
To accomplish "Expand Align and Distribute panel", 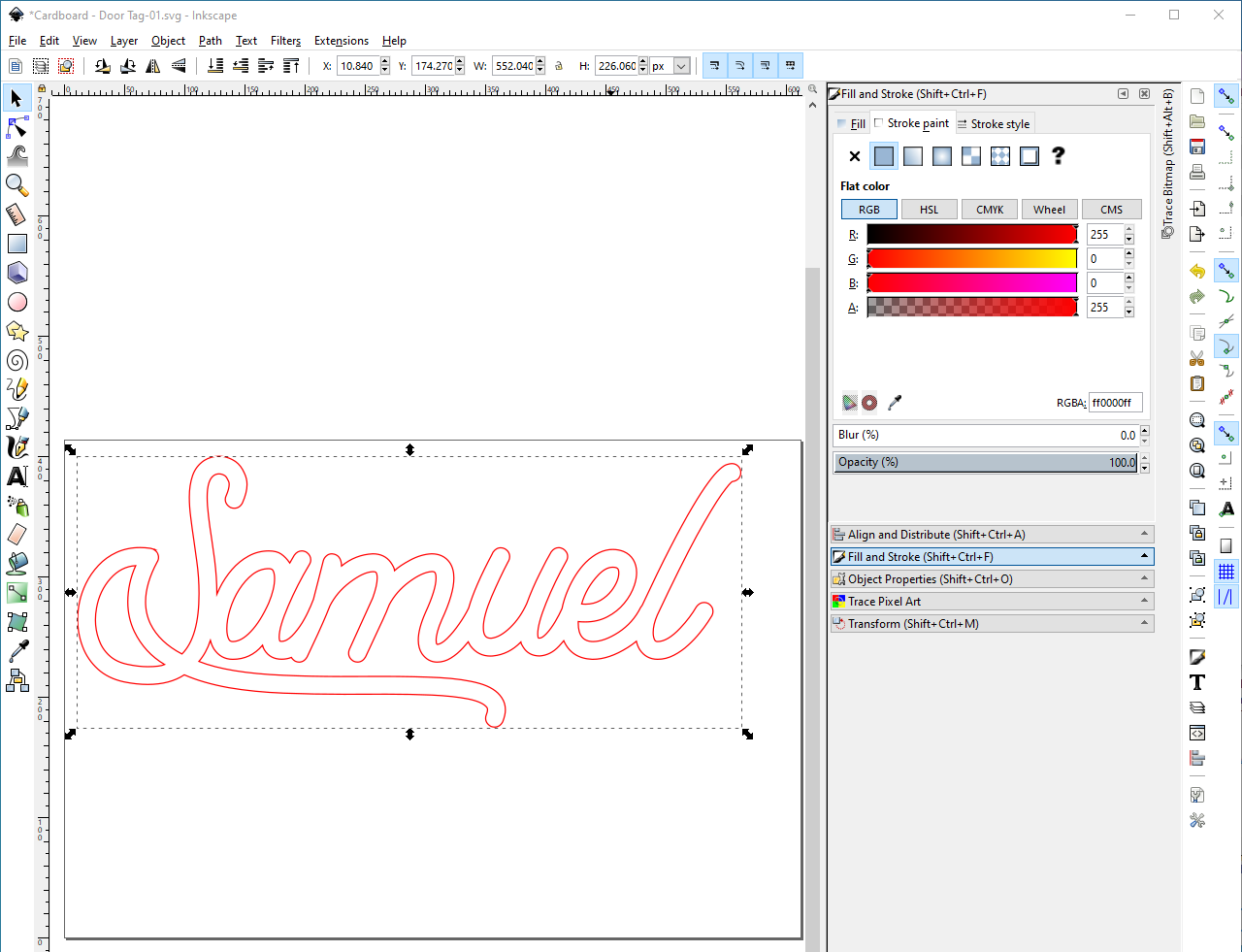I will 992,534.
